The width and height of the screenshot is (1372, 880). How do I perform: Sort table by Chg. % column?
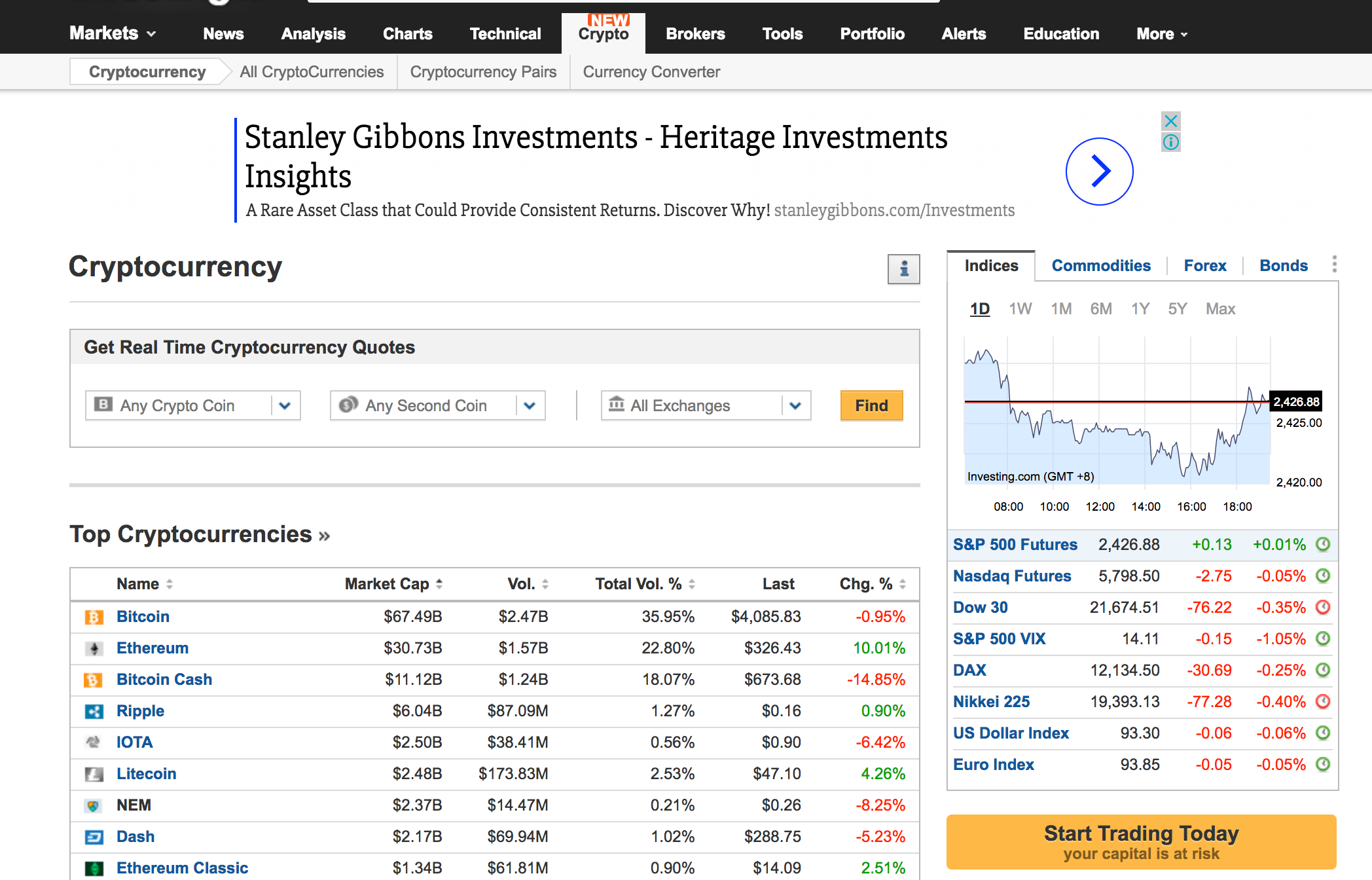[x=873, y=584]
